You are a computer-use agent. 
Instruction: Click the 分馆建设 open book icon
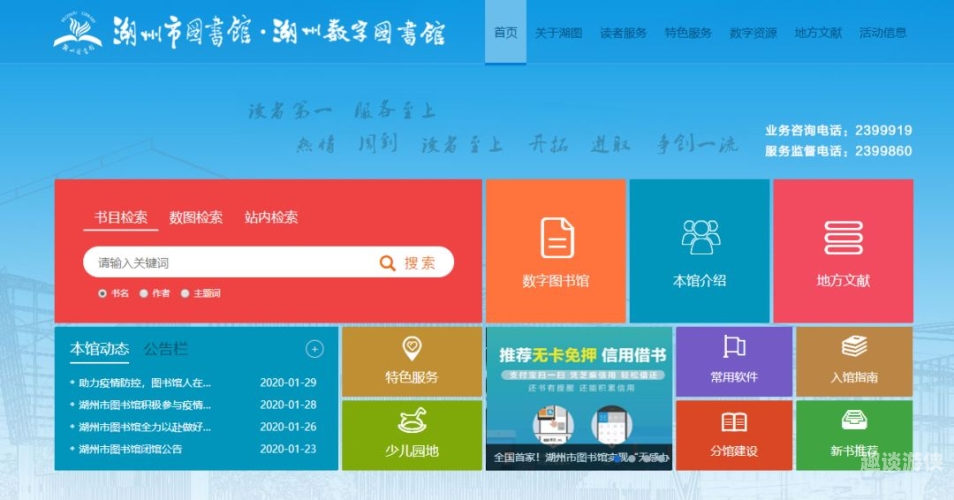point(734,422)
